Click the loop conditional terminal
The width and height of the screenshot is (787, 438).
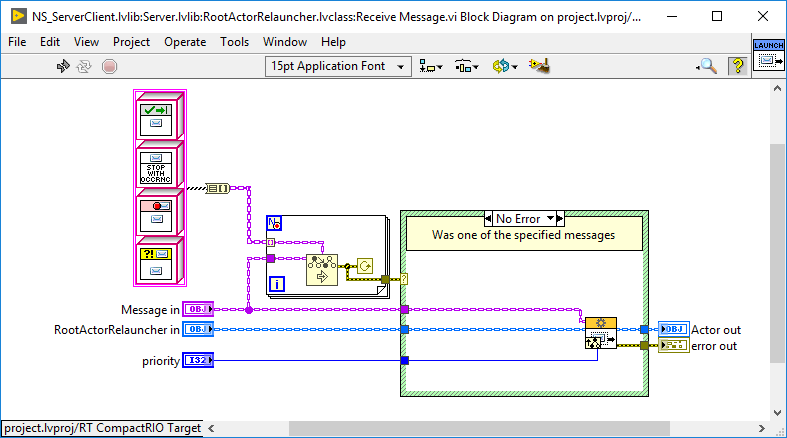(365, 266)
